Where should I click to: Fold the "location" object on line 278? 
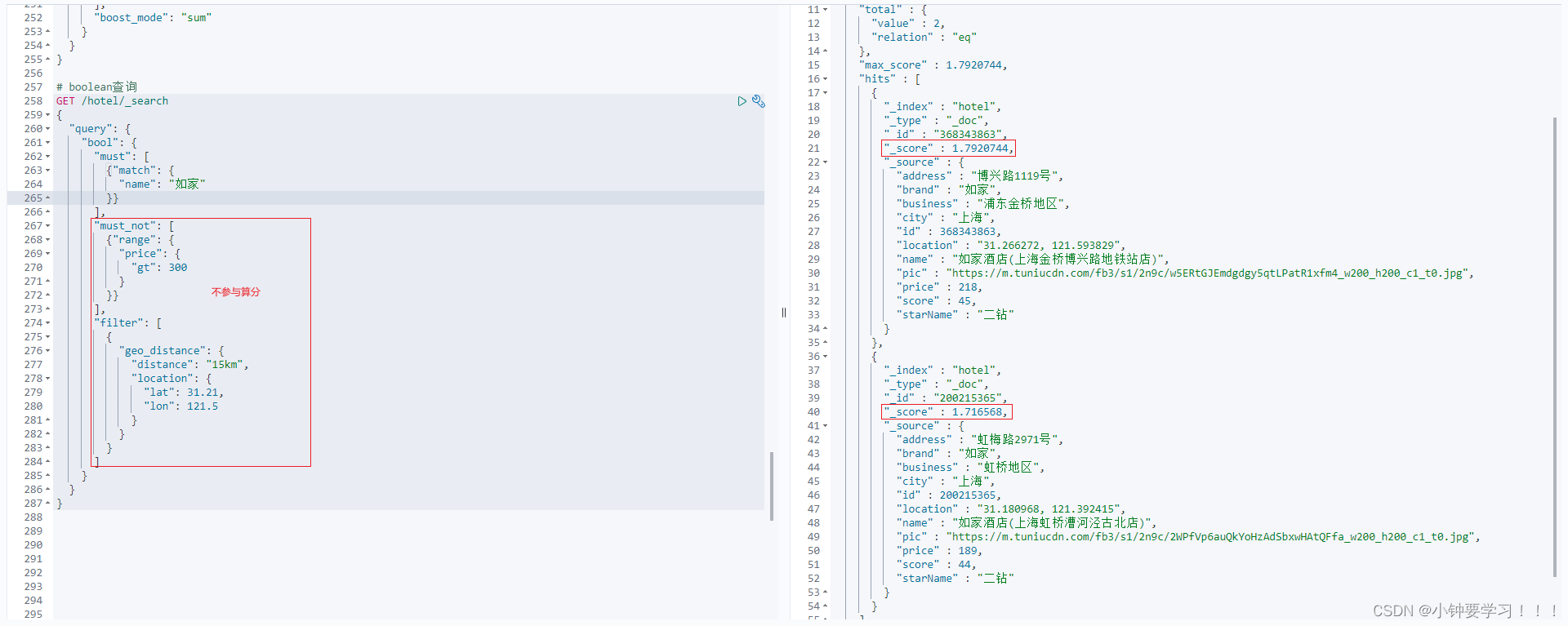coord(48,379)
